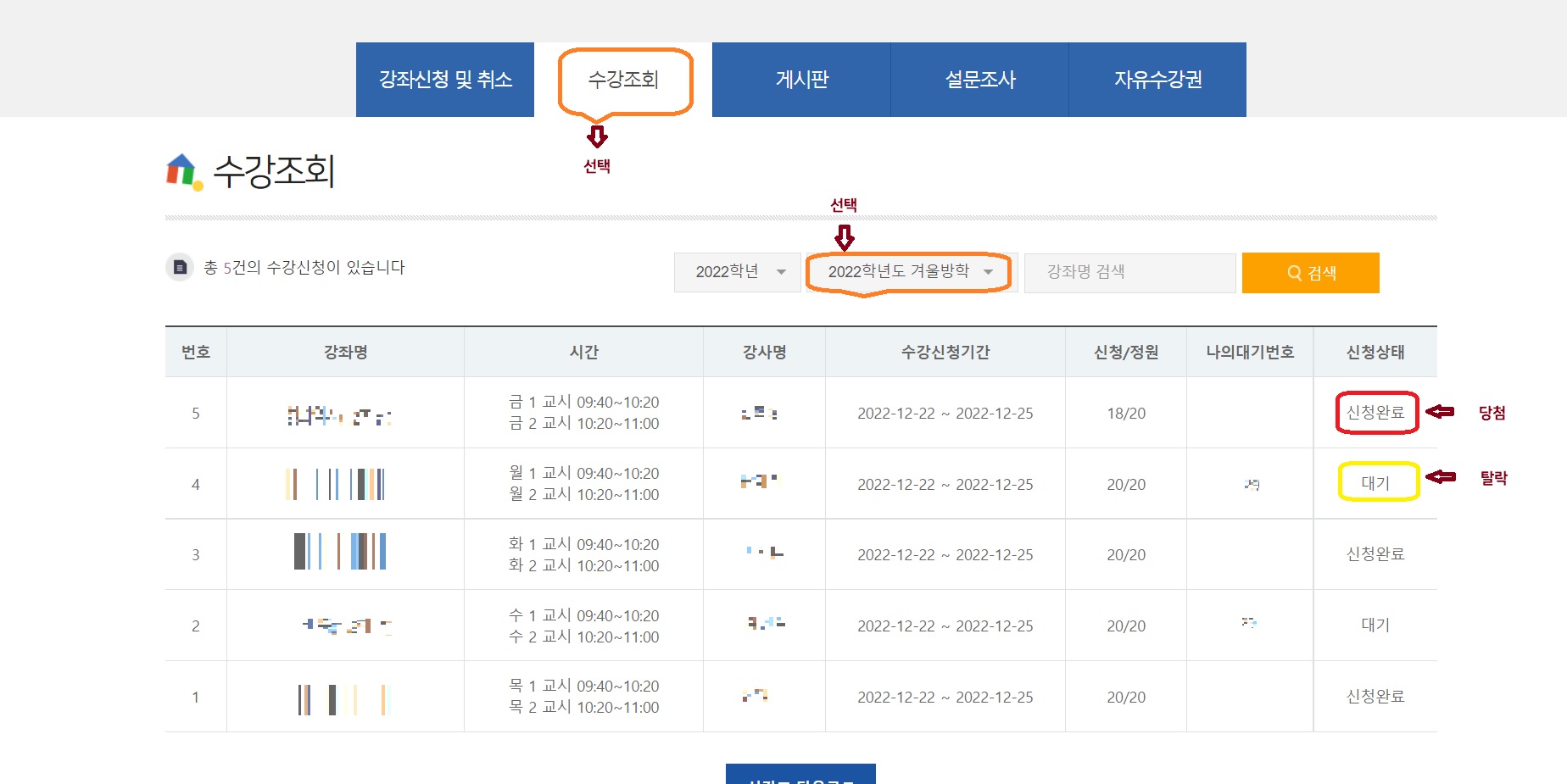
Task: Switch to the 수강조회 tab
Action: click(623, 80)
